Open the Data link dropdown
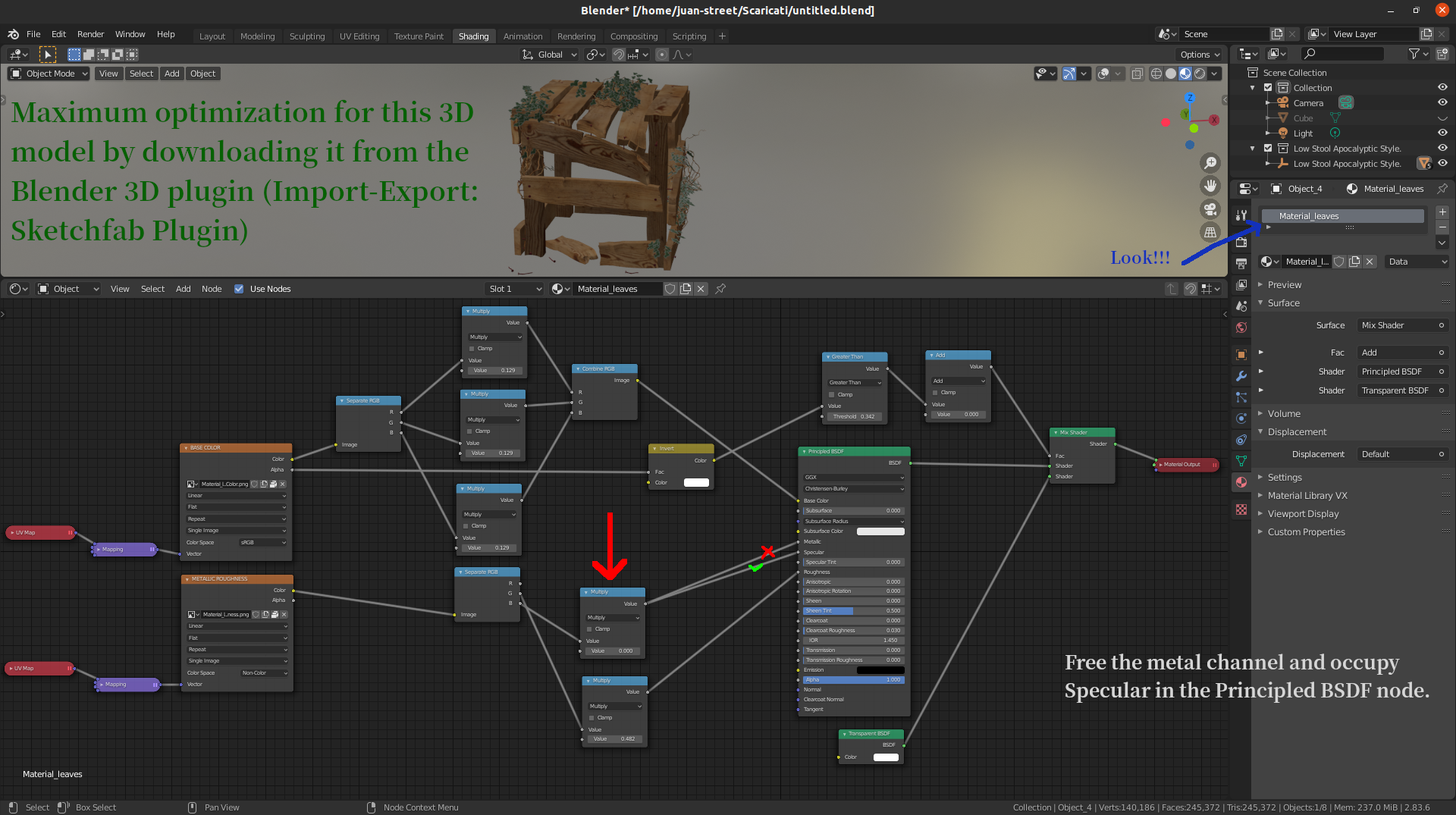Image resolution: width=1456 pixels, height=815 pixels. pyautogui.click(x=1417, y=262)
